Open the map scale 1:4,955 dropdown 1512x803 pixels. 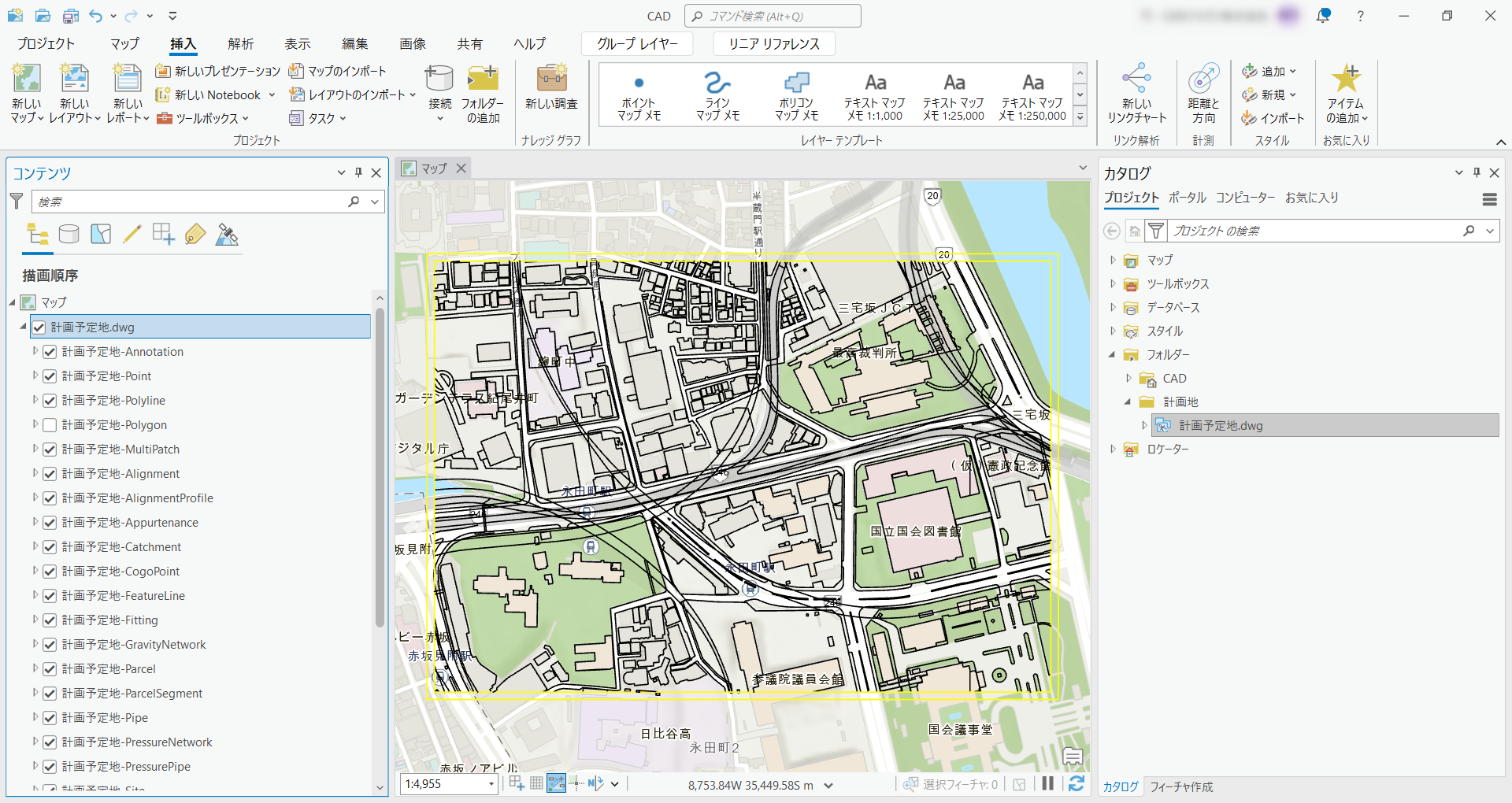tap(491, 784)
